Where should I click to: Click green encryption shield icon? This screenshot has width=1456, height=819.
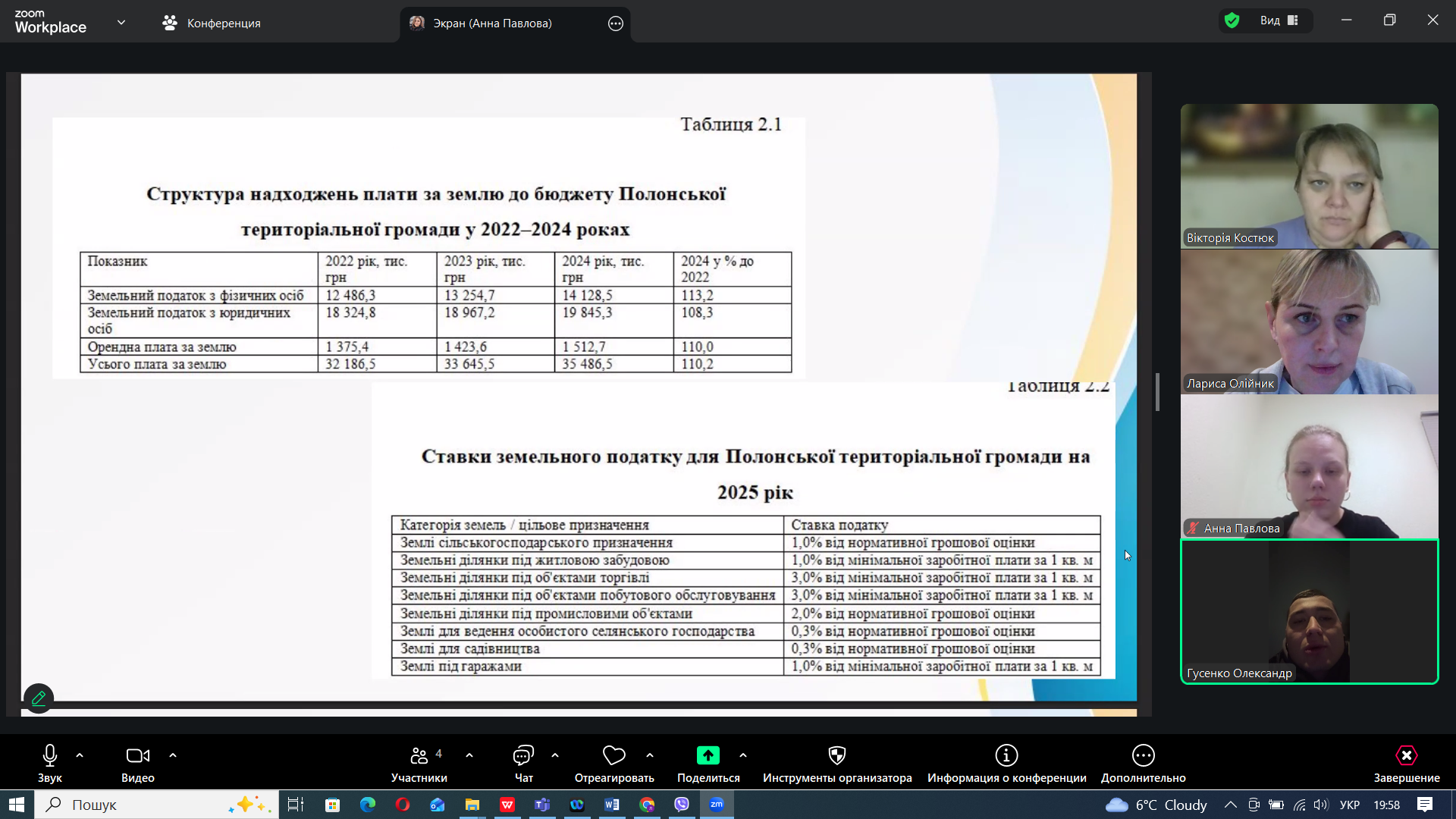click(x=1232, y=20)
